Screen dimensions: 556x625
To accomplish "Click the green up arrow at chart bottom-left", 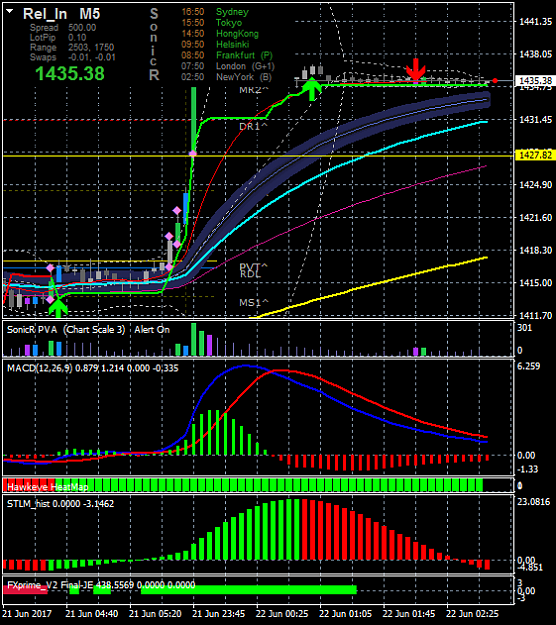I will click(58, 308).
